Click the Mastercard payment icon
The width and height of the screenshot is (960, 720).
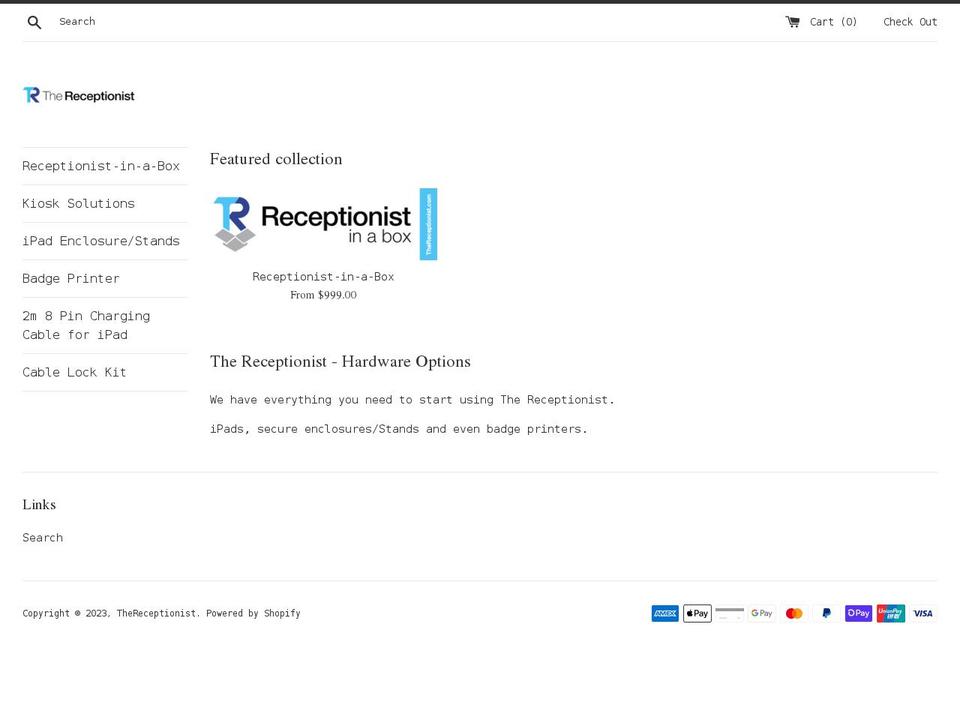pos(794,613)
